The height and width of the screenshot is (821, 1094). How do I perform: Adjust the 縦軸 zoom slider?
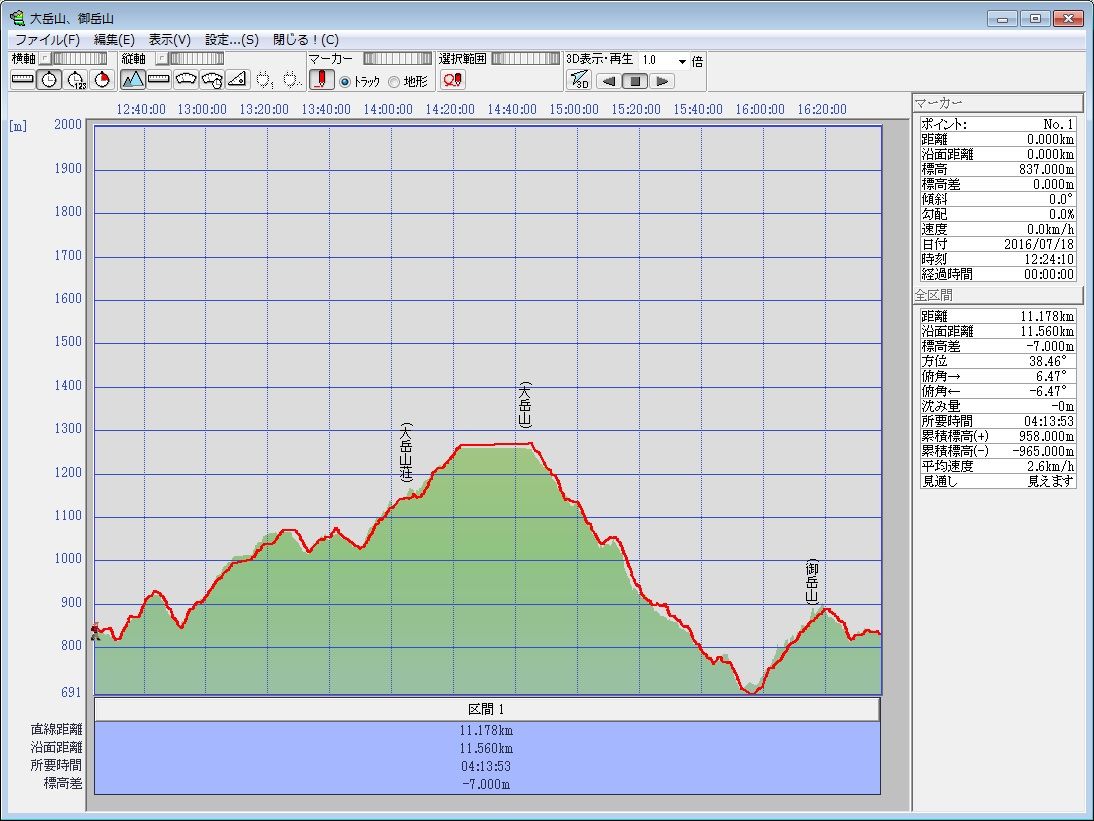click(x=196, y=59)
